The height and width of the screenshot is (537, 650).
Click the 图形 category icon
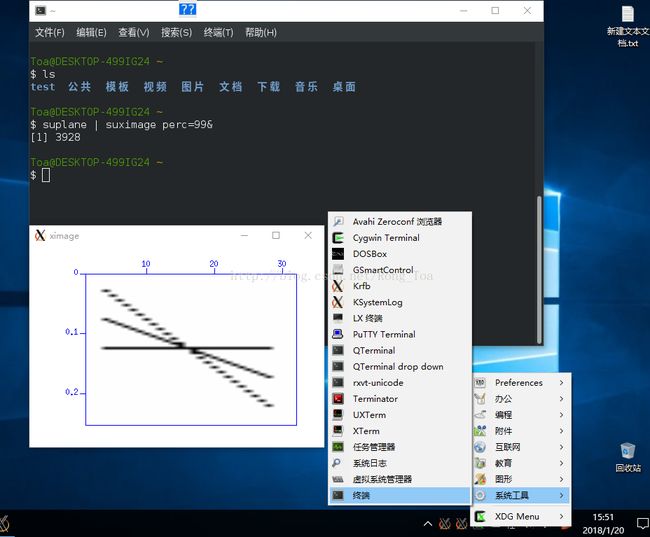coord(480,479)
